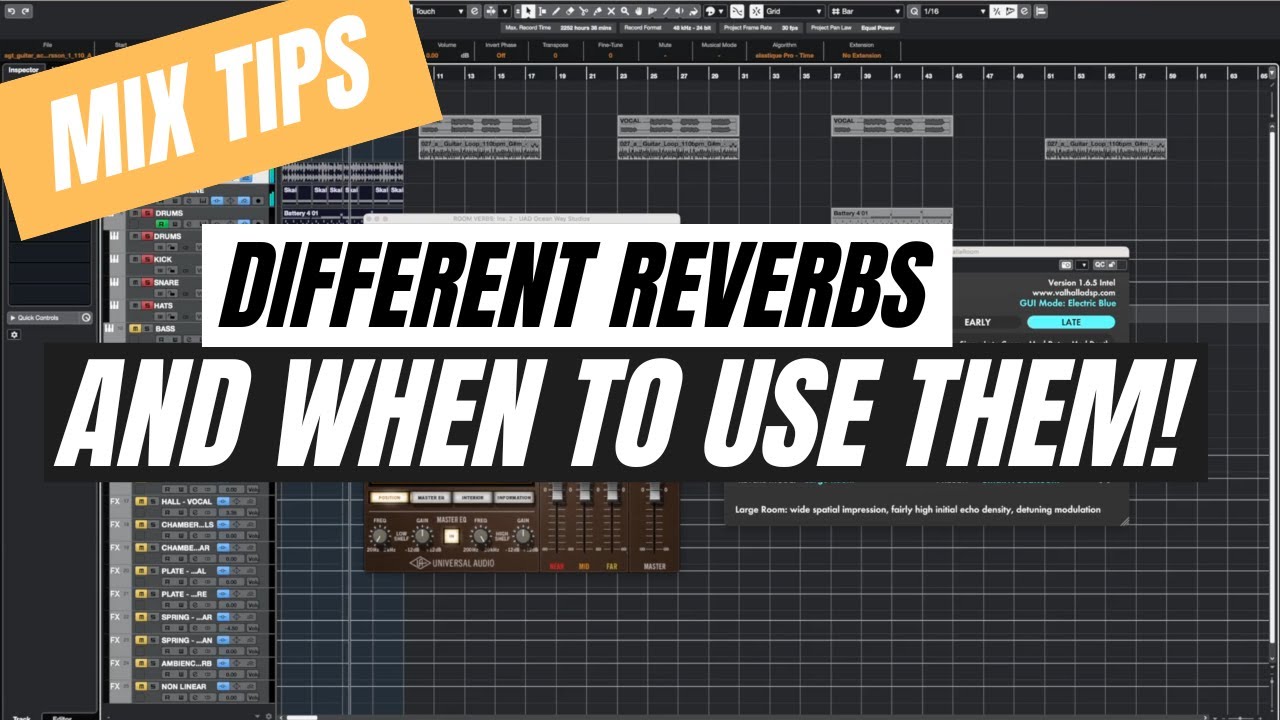Select POSITION tab in Ocean Way plugin
This screenshot has height=720, width=1280.
(389, 498)
